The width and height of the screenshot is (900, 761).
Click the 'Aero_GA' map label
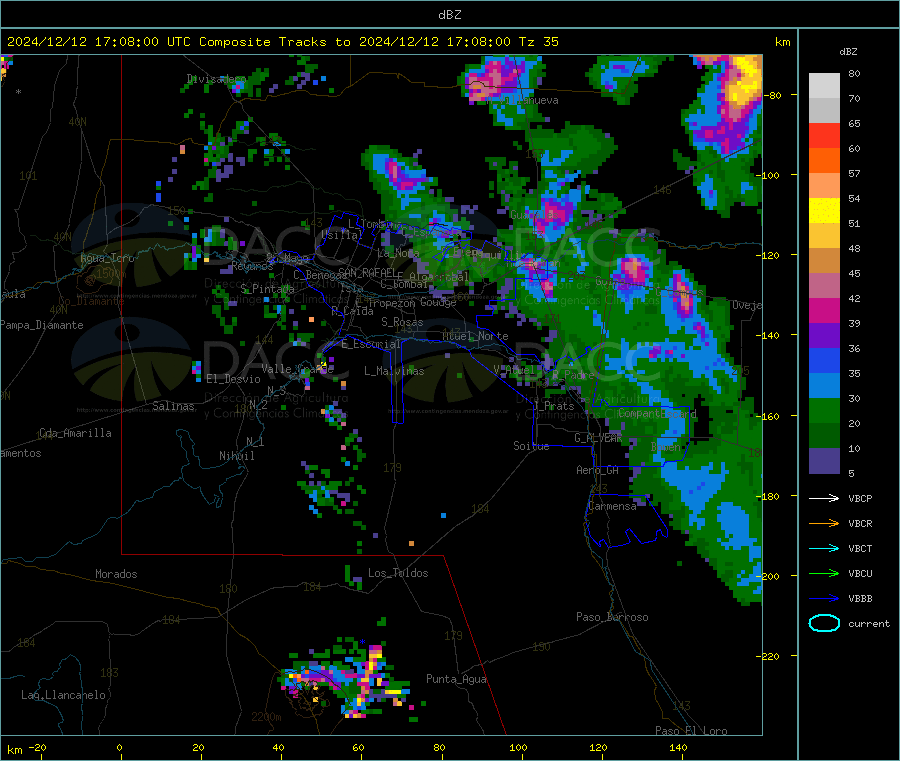598,470
